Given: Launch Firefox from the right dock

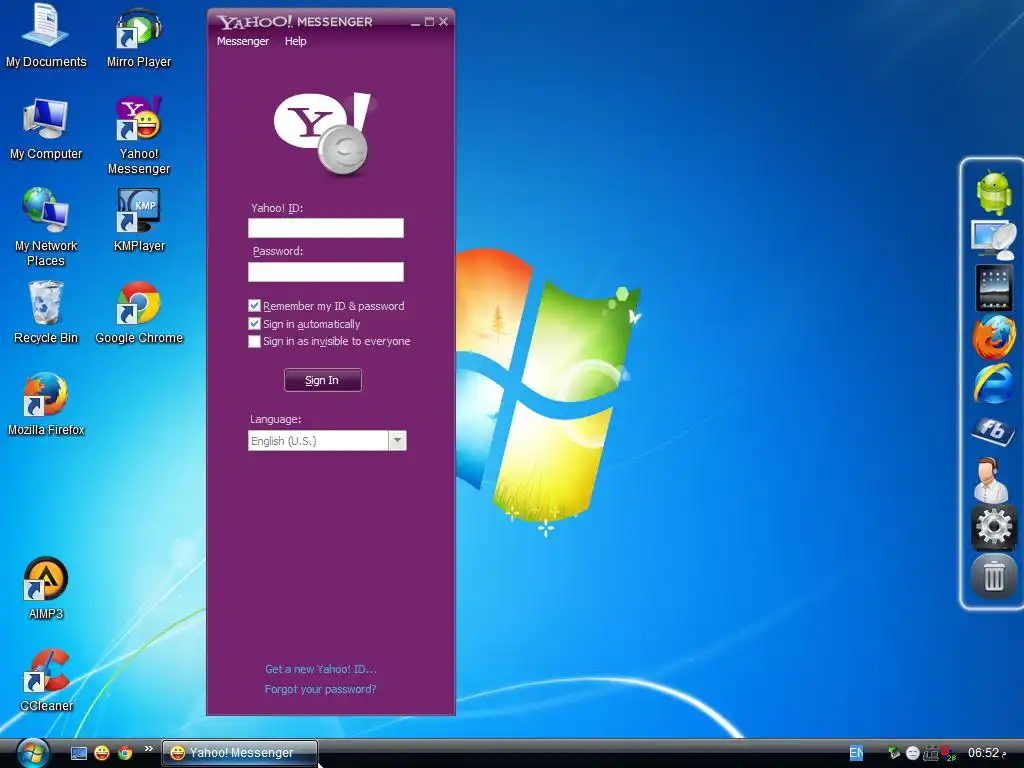Looking at the screenshot, I should [993, 337].
